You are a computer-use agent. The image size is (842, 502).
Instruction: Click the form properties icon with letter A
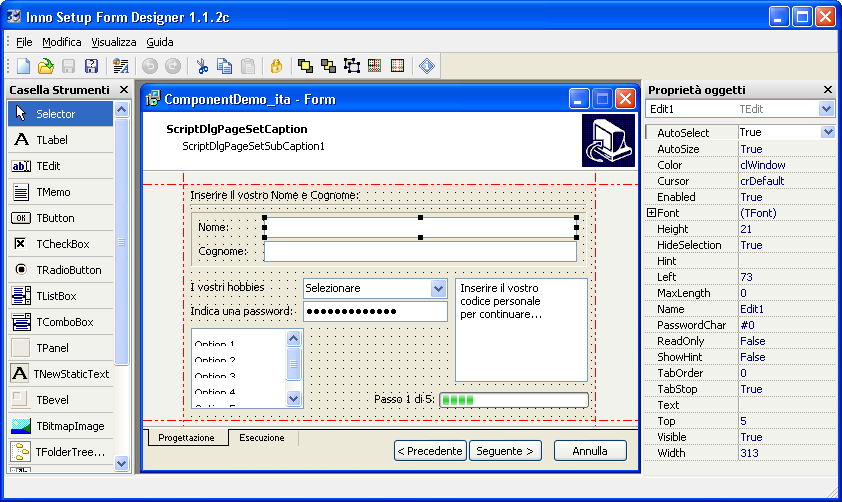[x=120, y=66]
